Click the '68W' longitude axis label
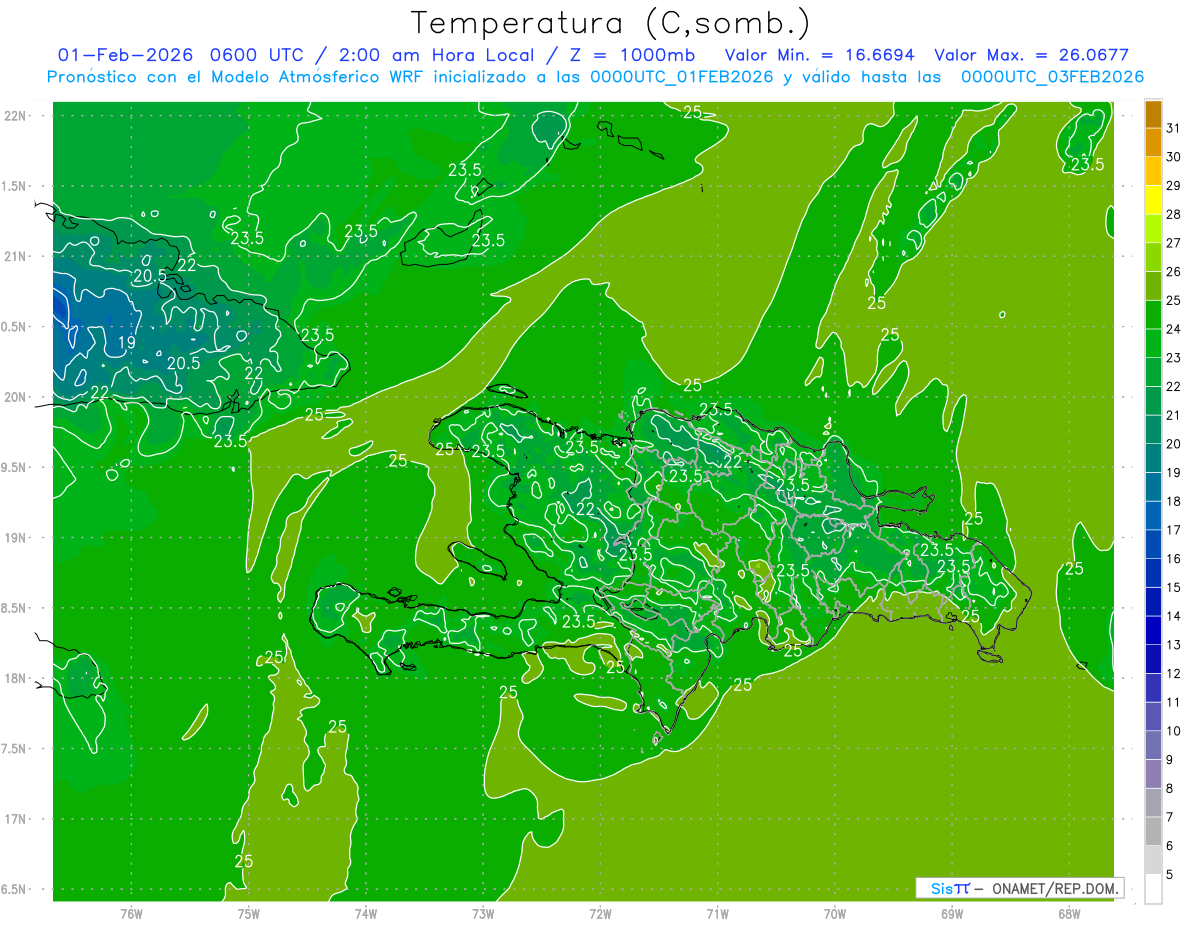 coord(1069,914)
